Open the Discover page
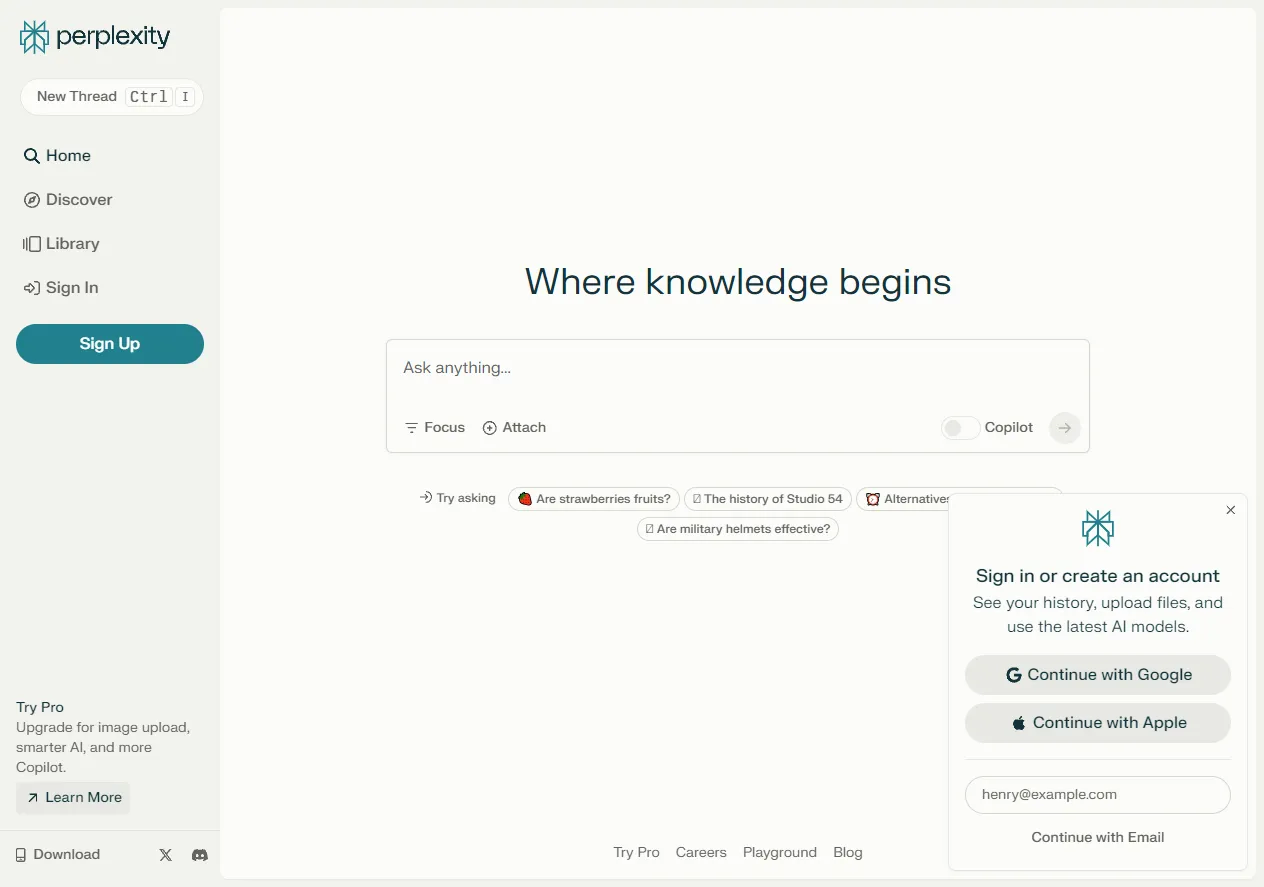 [68, 200]
